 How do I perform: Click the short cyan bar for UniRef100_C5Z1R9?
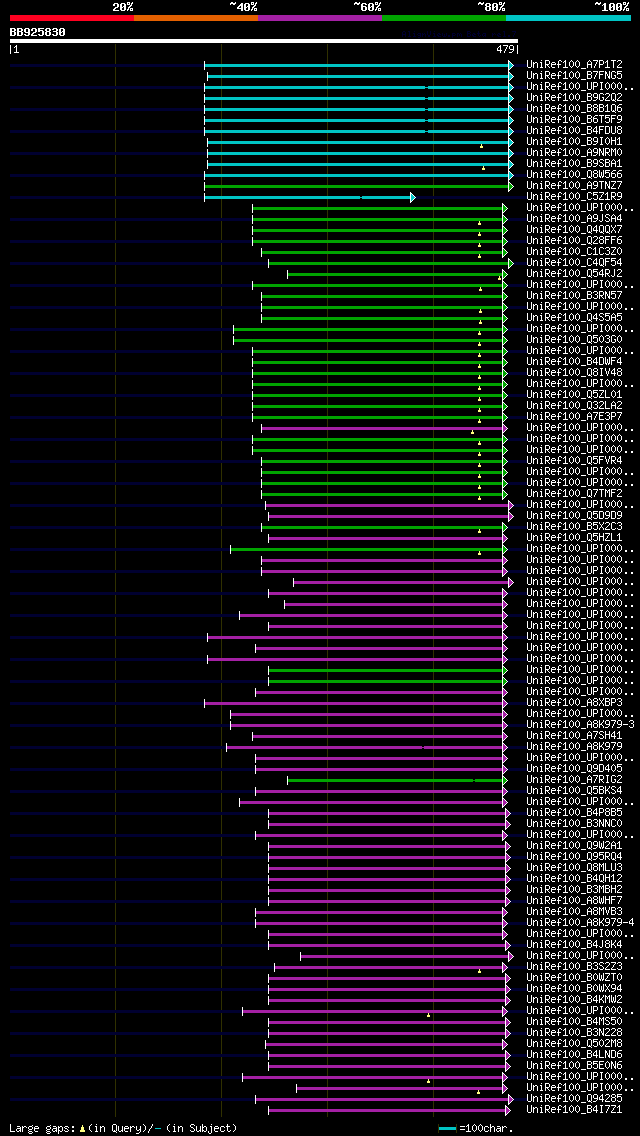coord(309,197)
